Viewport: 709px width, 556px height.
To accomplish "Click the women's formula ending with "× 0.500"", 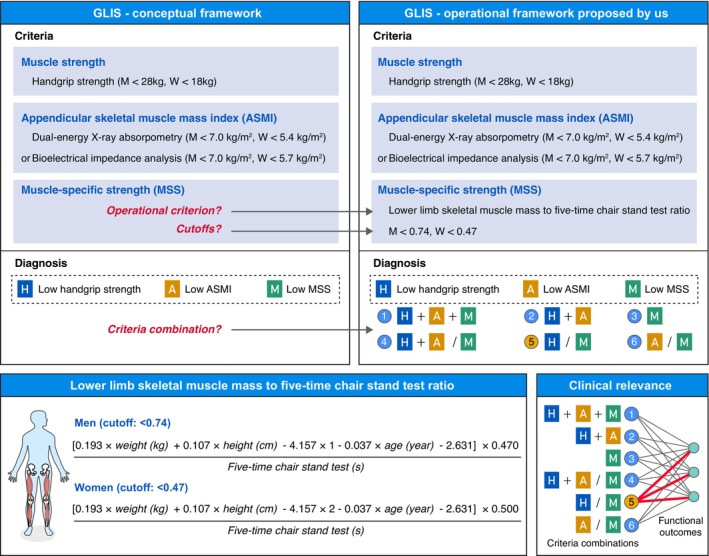I will pyautogui.click(x=295, y=509).
